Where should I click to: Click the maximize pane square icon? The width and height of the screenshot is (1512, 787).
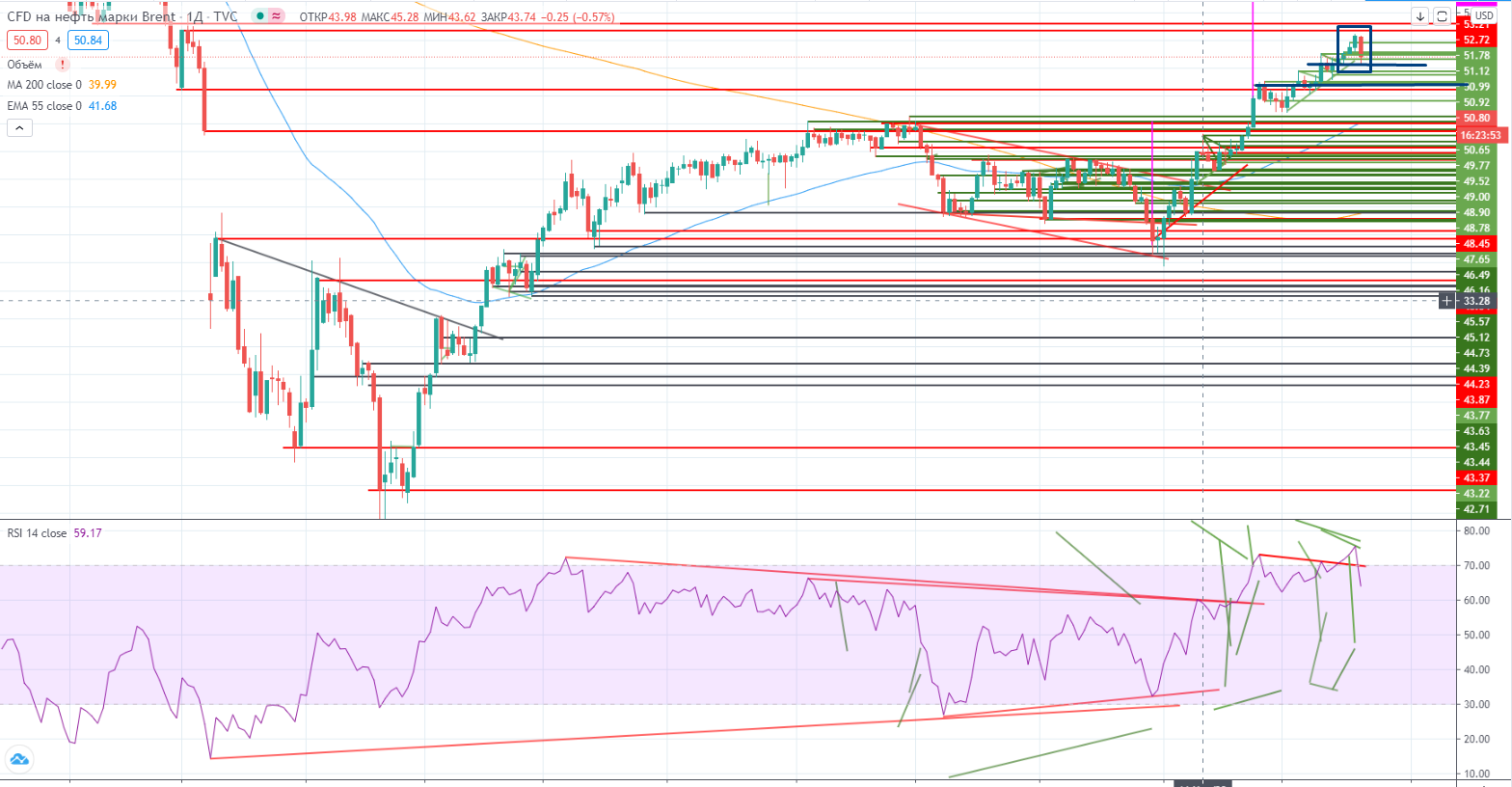click(x=1442, y=16)
